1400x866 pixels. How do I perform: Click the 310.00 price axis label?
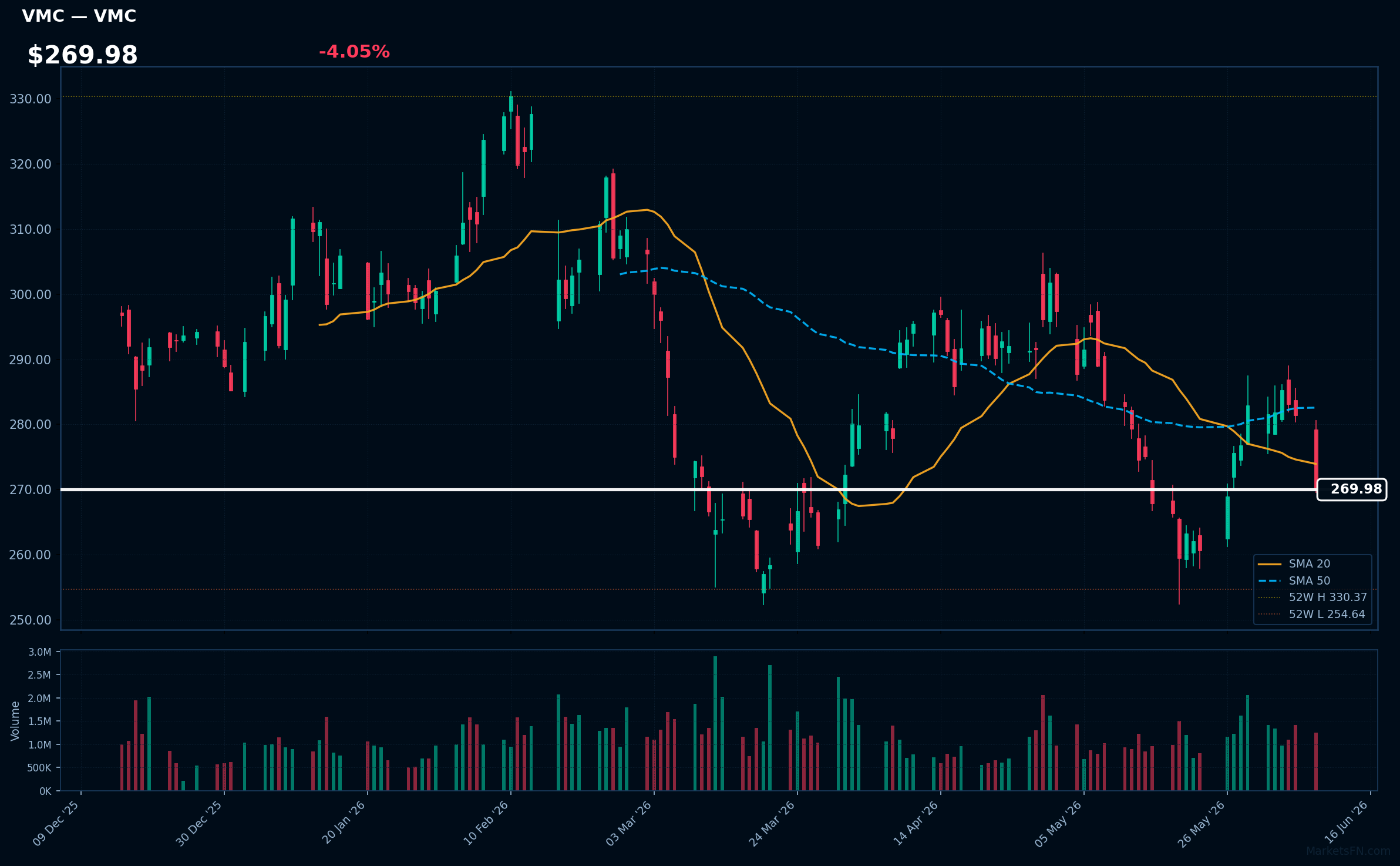click(31, 229)
